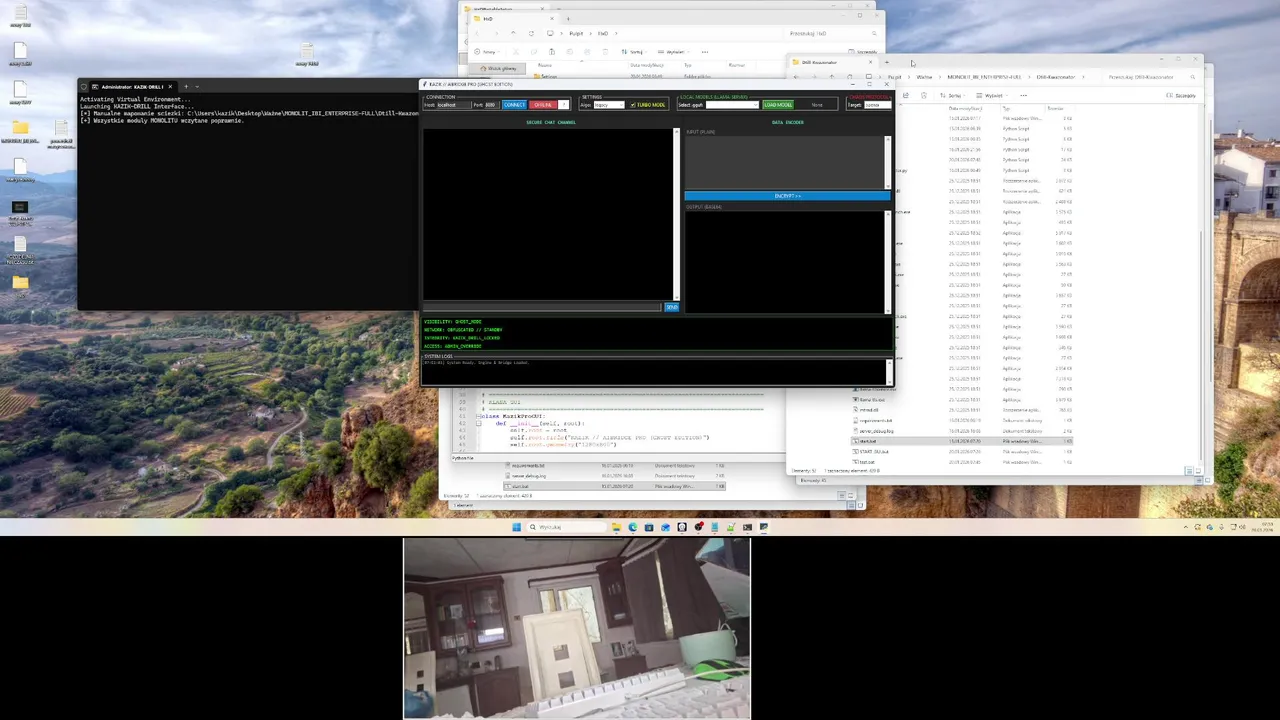
Task: Click the chat message entry field
Action: tap(542, 307)
